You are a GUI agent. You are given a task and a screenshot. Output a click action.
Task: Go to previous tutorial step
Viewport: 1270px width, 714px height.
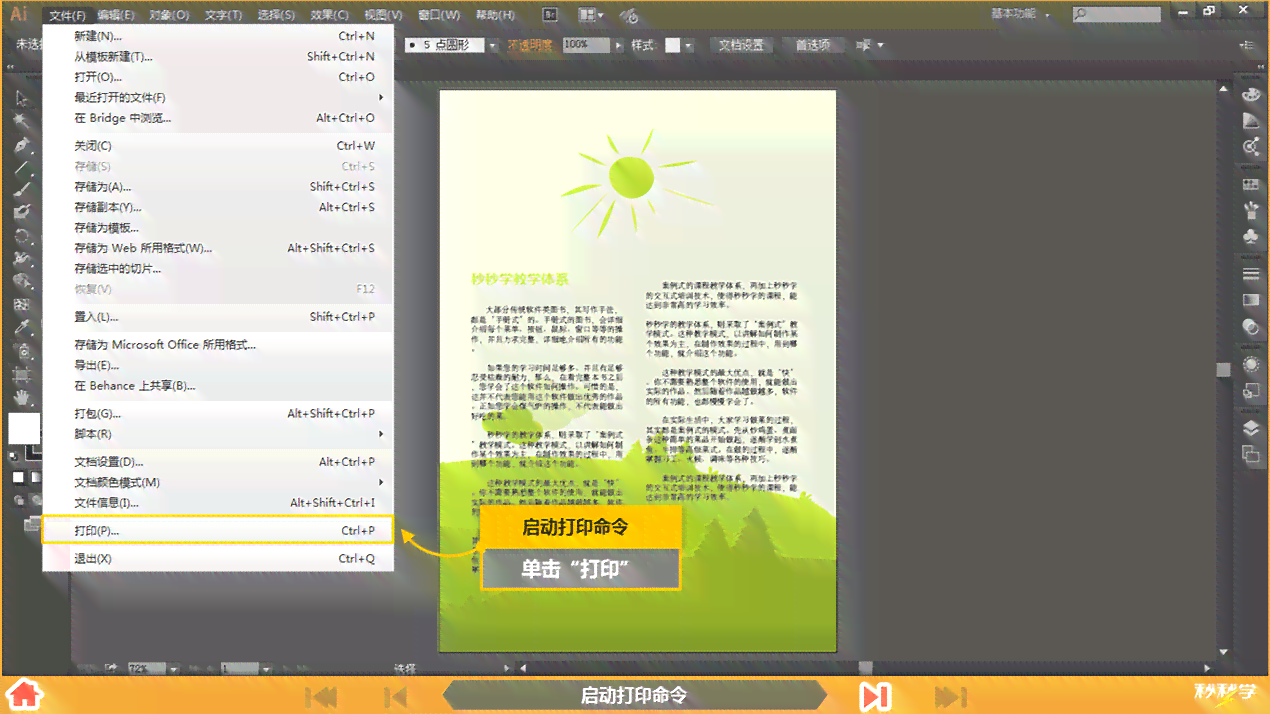(x=395, y=696)
